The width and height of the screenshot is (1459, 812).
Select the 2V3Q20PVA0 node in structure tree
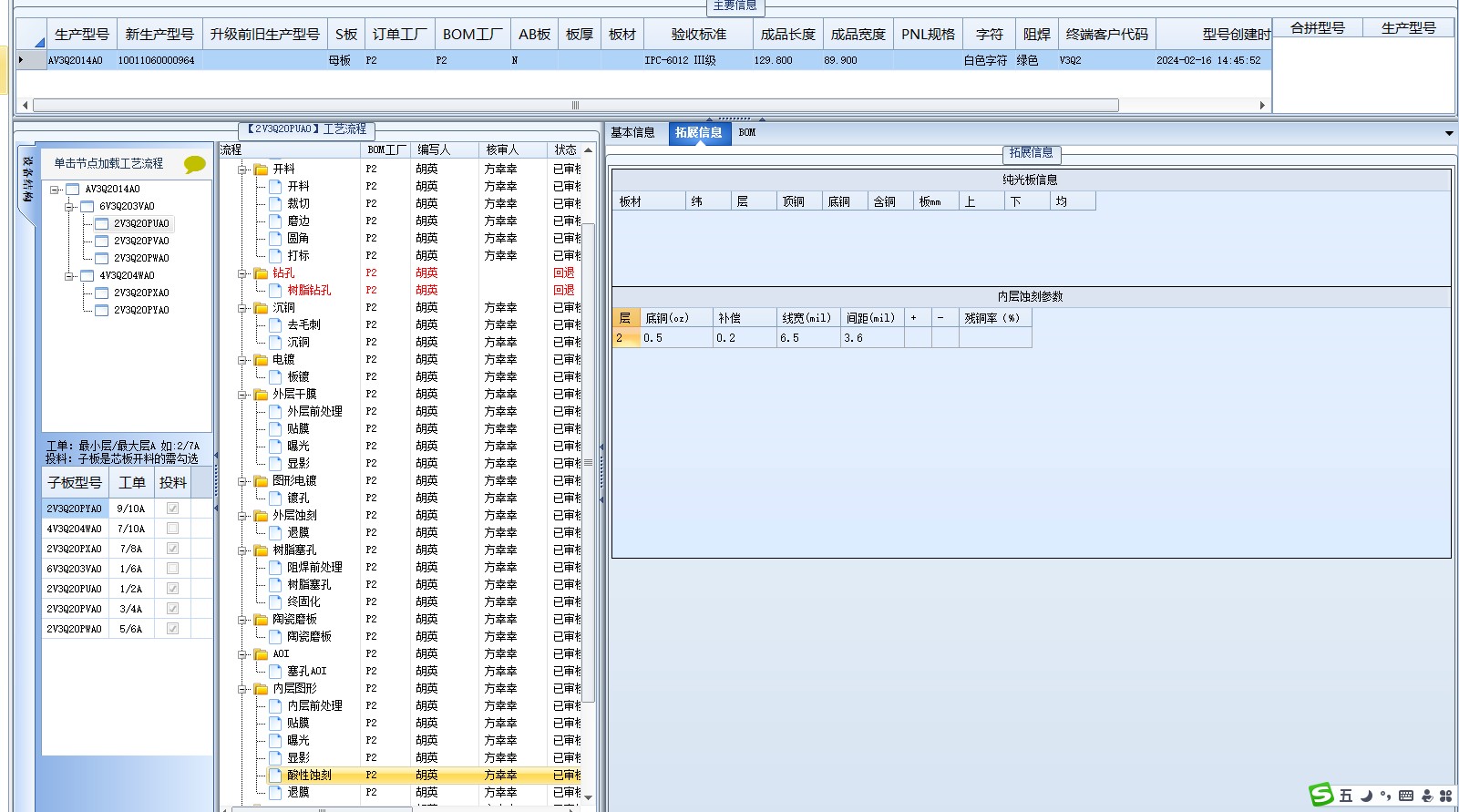(x=141, y=242)
